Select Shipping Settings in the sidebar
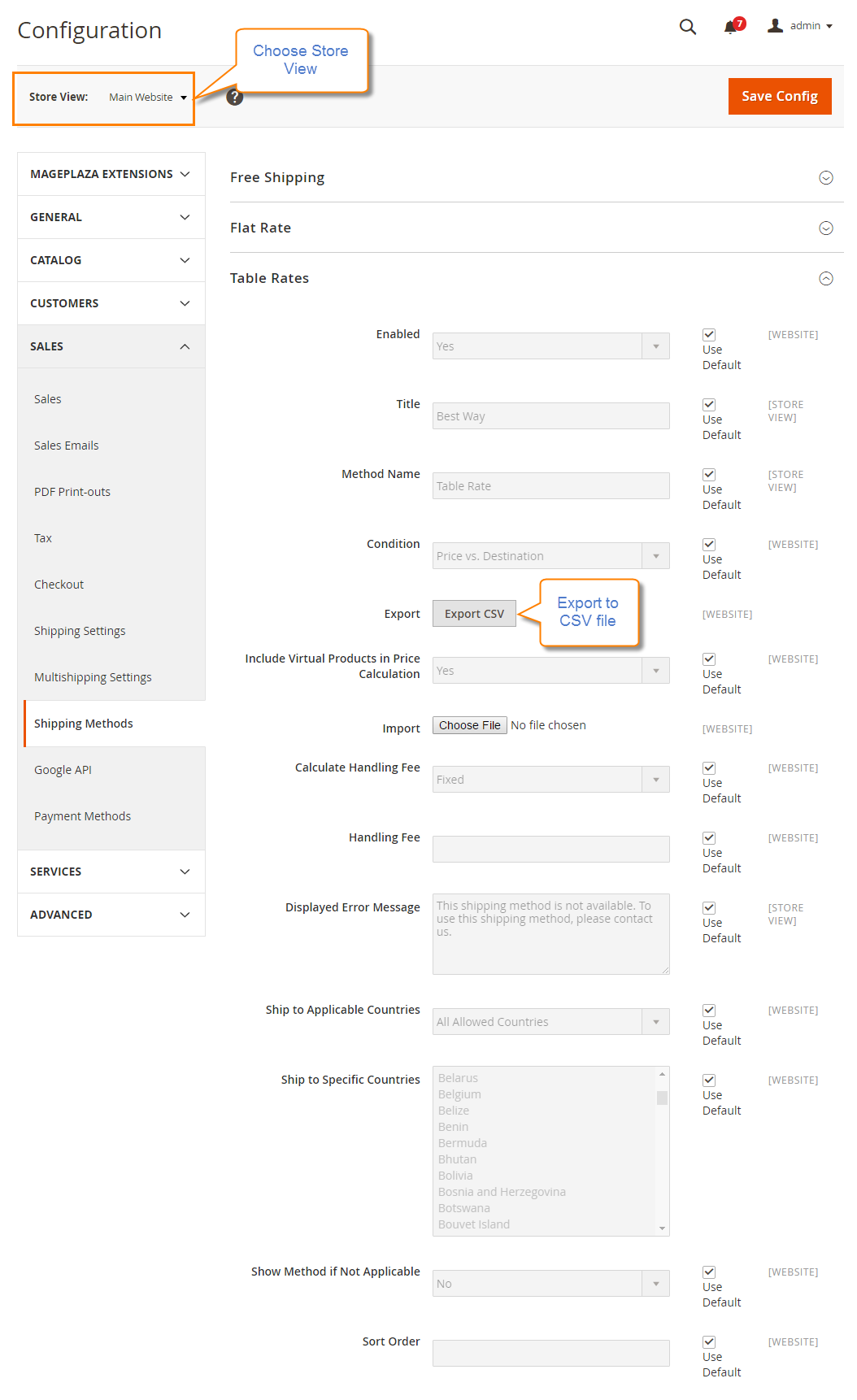The width and height of the screenshot is (857, 1400). (80, 630)
